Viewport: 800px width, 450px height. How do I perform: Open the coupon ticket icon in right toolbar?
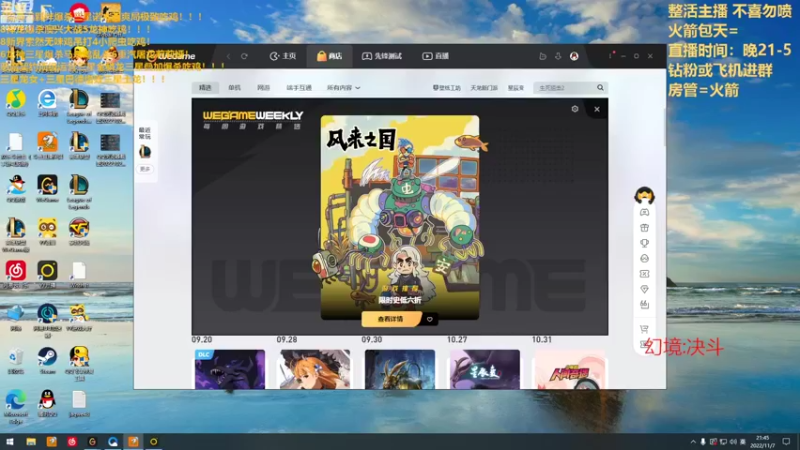tap(644, 274)
